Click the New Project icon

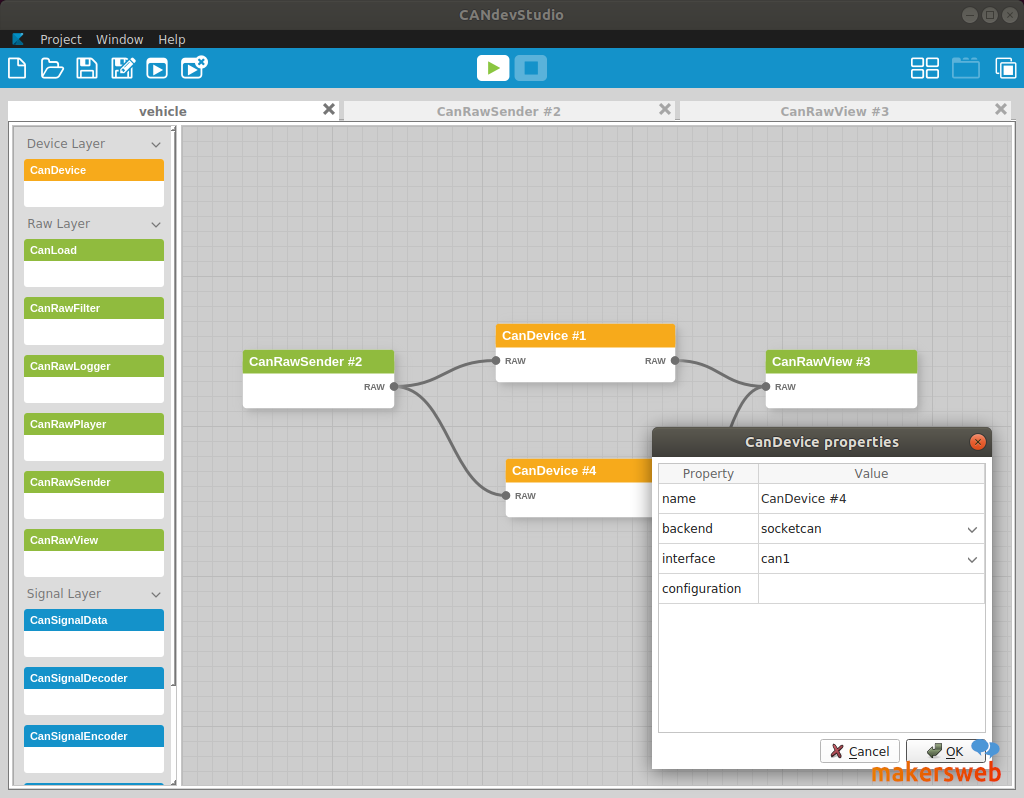pos(17,68)
